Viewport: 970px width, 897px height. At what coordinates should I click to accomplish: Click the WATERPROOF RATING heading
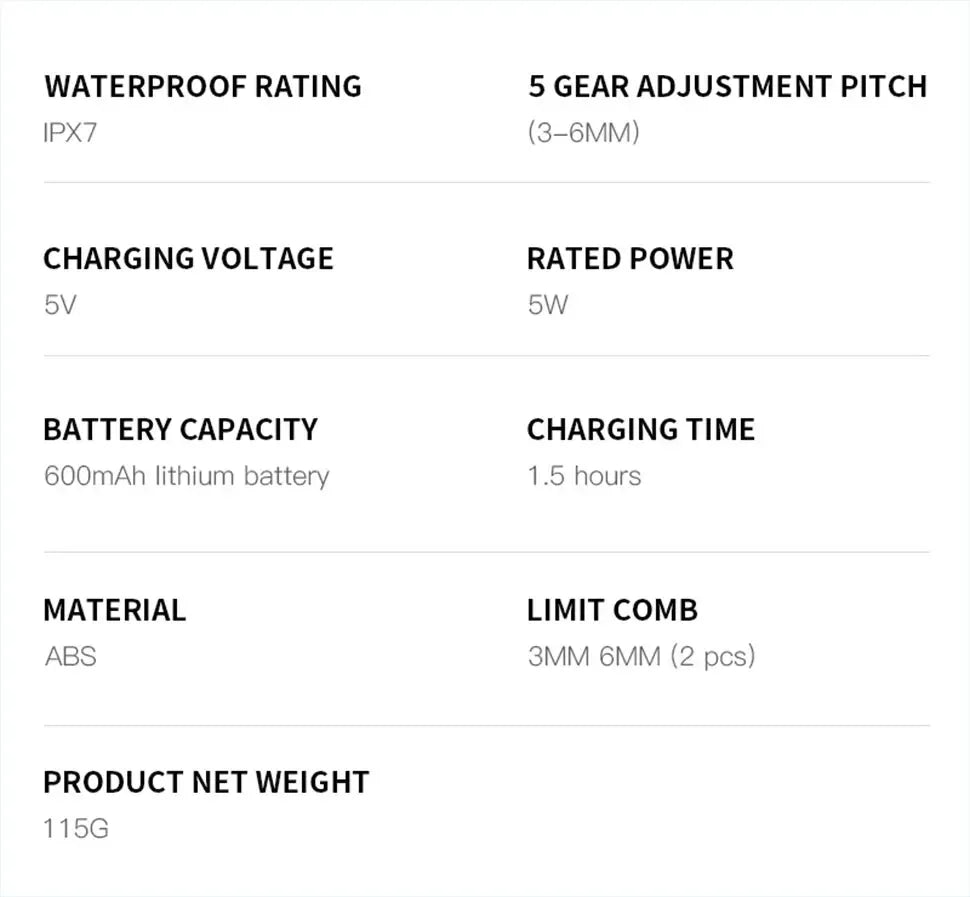(x=202, y=86)
